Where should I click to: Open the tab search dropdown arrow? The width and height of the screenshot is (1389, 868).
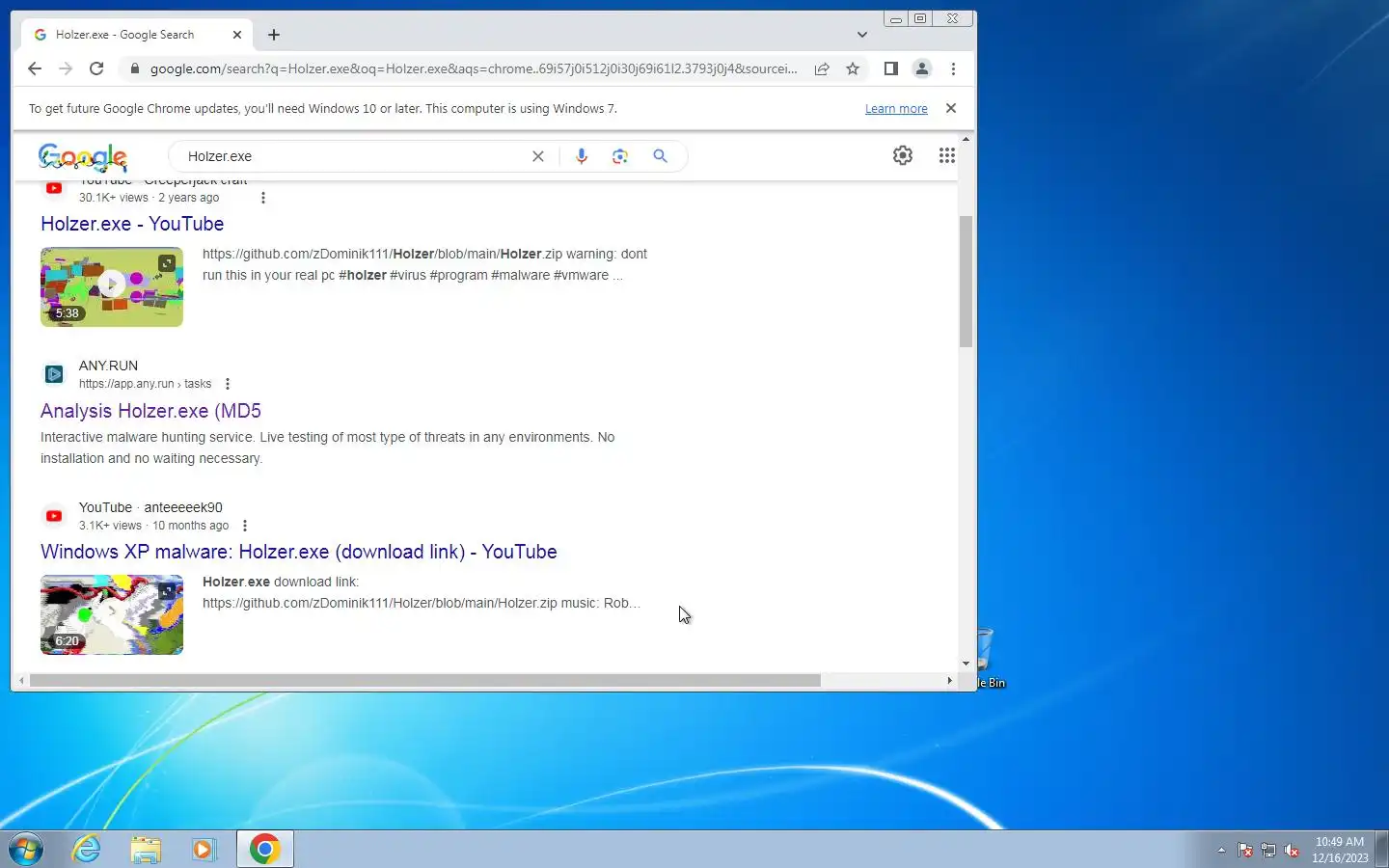coord(862,35)
